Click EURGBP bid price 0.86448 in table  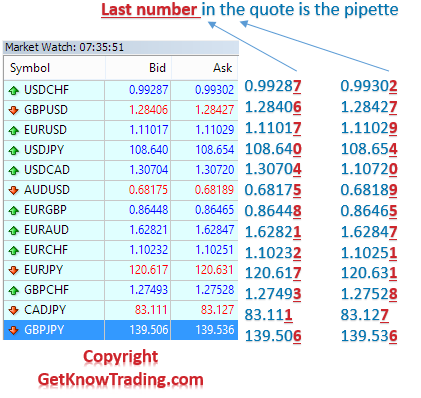pos(148,210)
